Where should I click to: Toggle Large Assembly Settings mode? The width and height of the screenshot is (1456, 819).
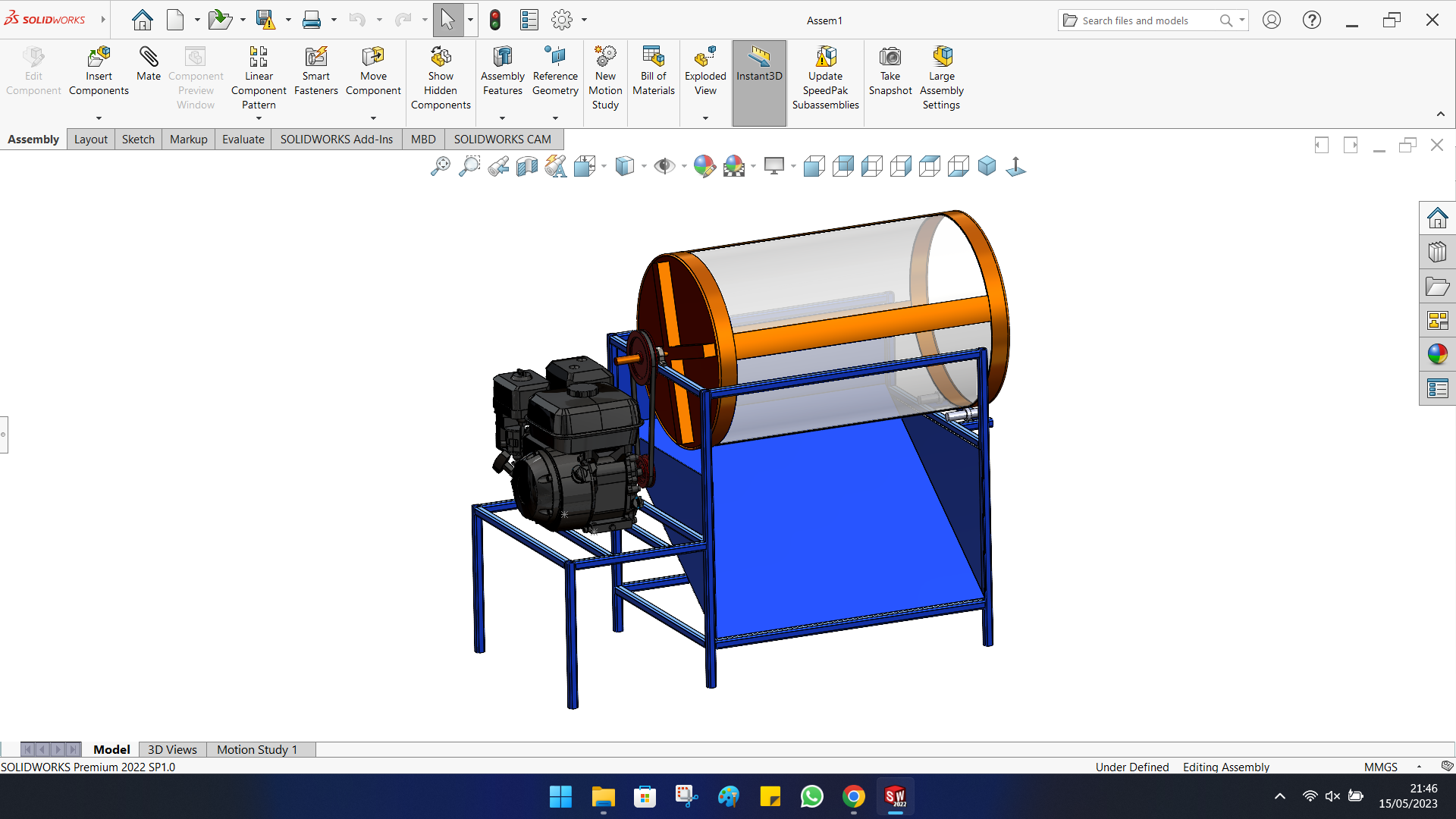tap(941, 58)
